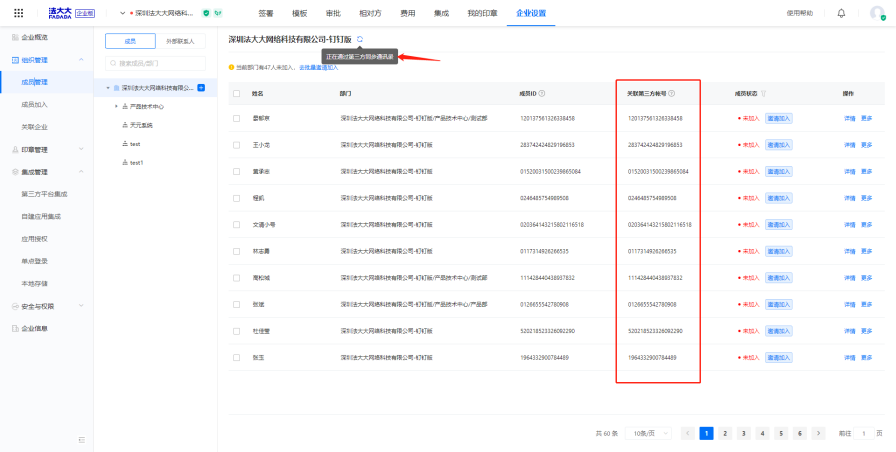The image size is (896, 452).
Task: Click the blue plus icon on organization root
Action: pos(201,88)
